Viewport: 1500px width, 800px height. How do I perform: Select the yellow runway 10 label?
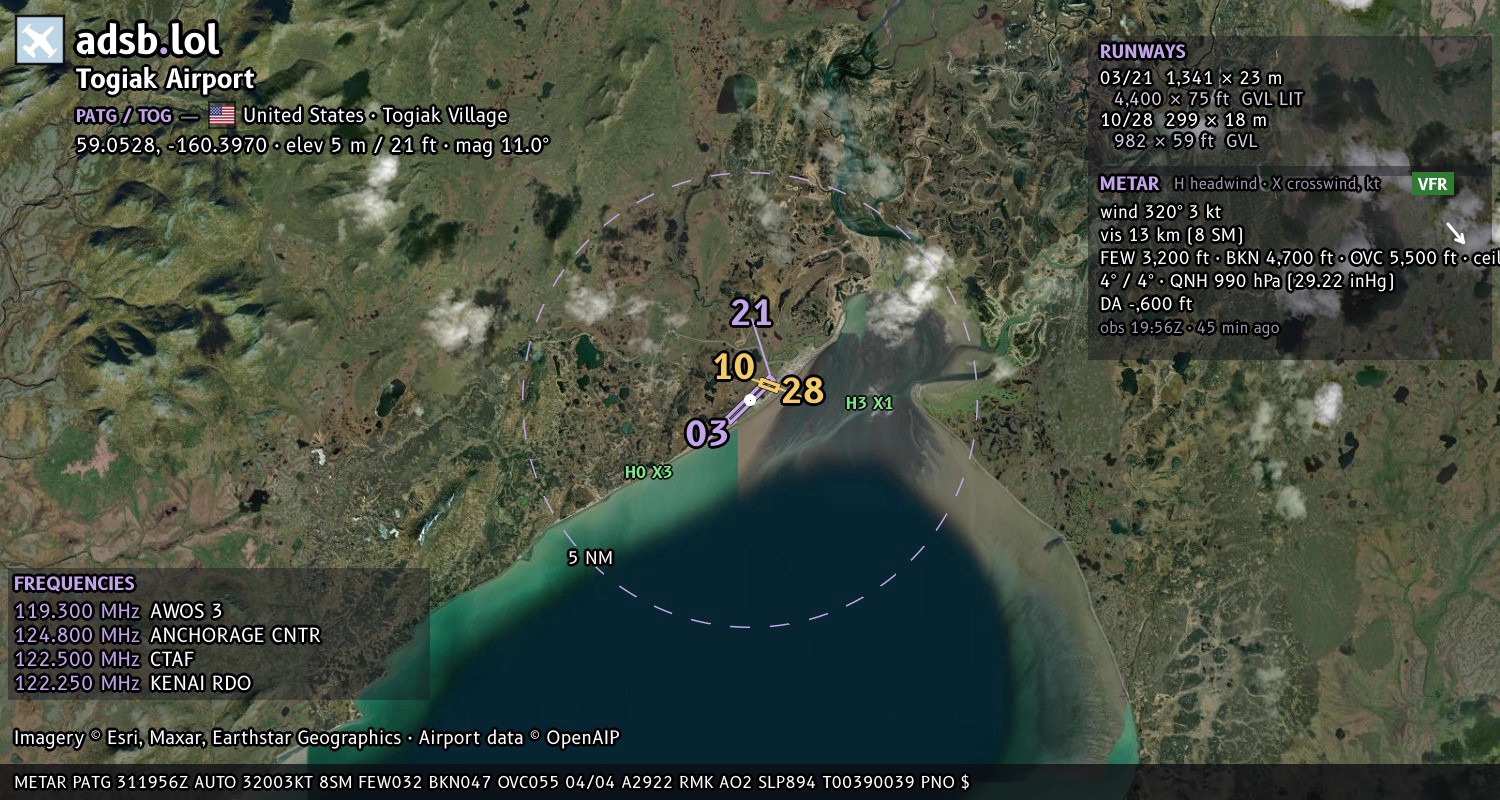click(x=734, y=367)
